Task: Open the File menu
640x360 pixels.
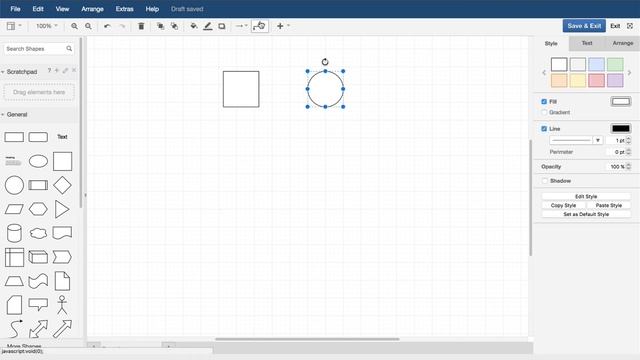Action: pyautogui.click(x=16, y=9)
